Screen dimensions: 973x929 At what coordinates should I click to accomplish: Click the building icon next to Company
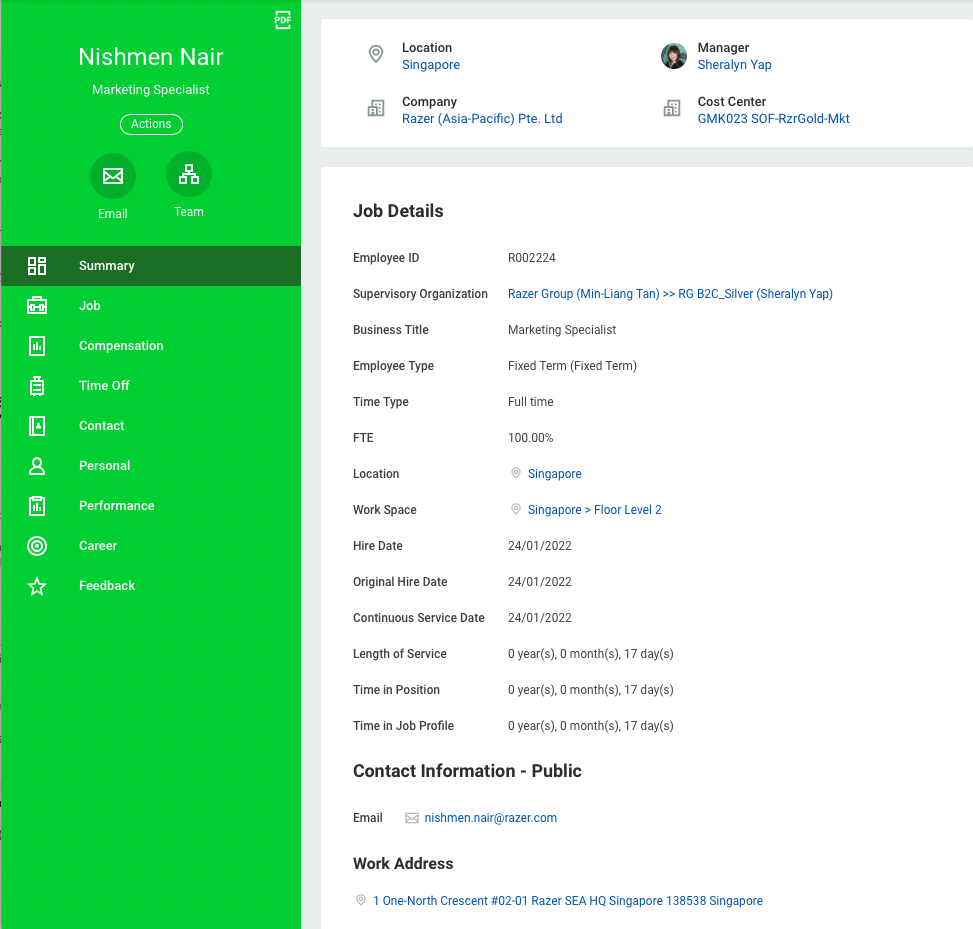coord(376,108)
